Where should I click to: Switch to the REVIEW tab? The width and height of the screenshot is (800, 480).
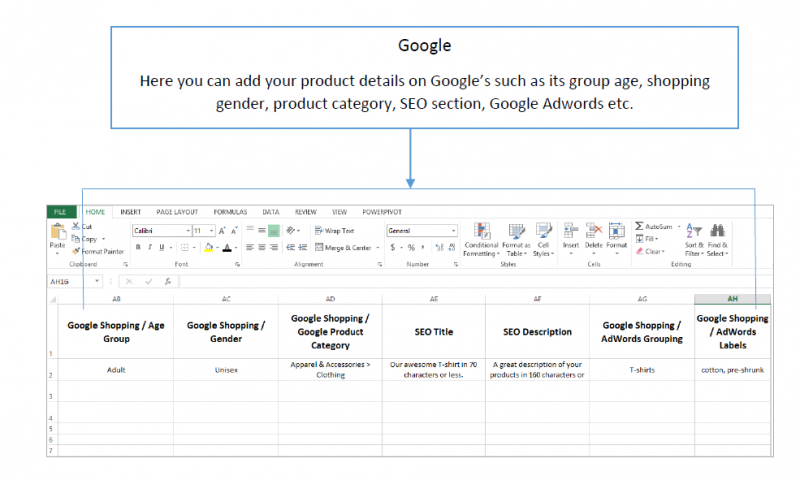click(306, 212)
